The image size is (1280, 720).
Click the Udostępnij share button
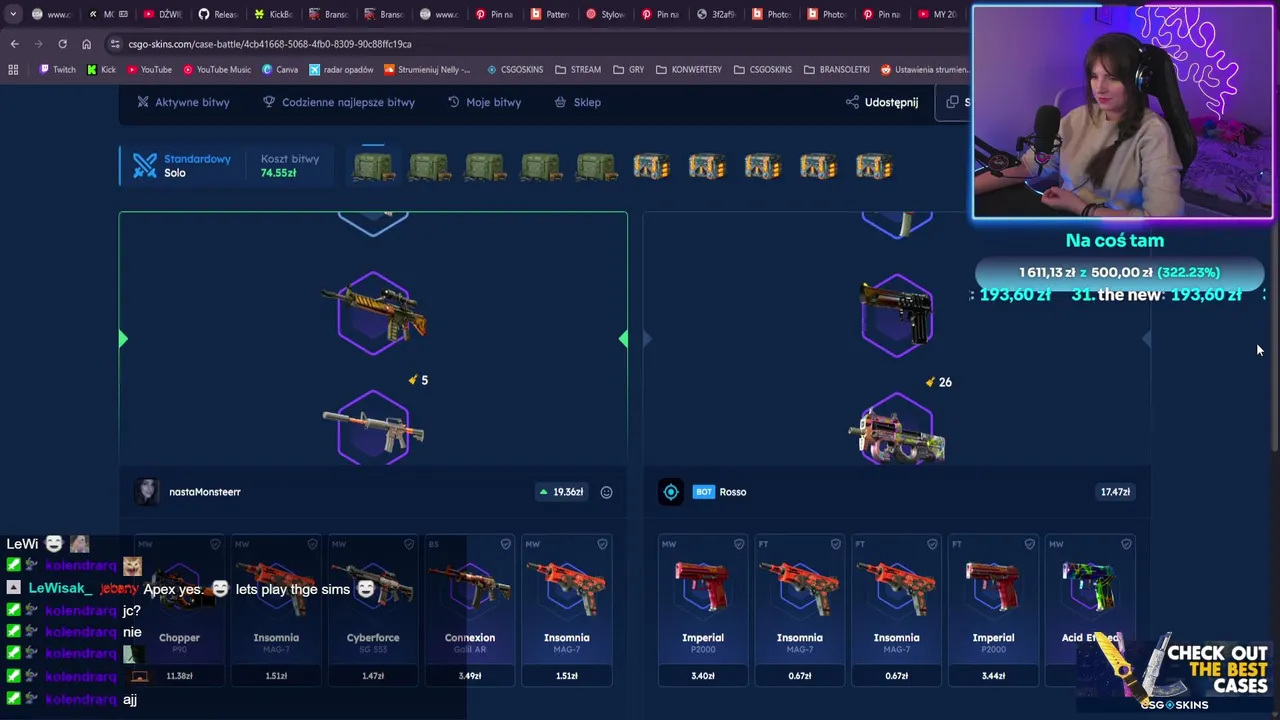(882, 102)
